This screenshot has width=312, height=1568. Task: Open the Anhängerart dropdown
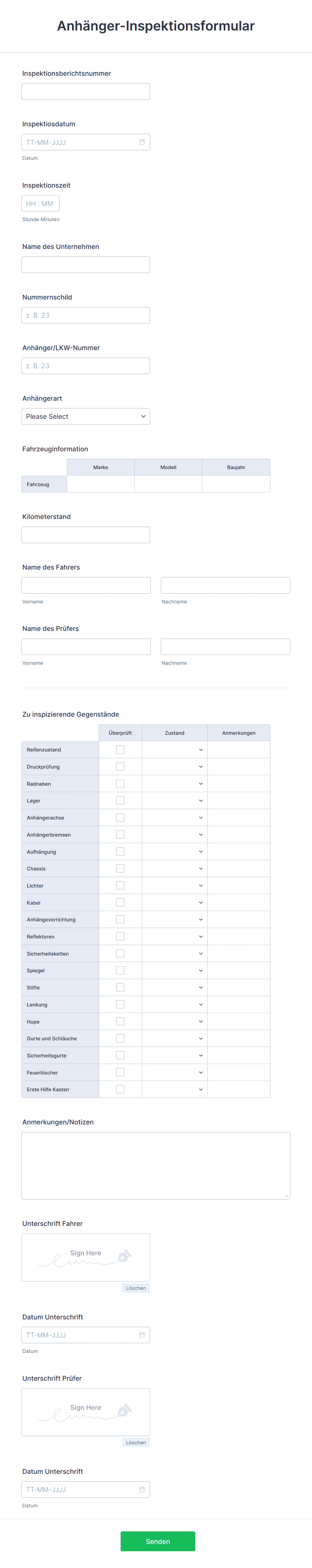pyautogui.click(x=86, y=416)
